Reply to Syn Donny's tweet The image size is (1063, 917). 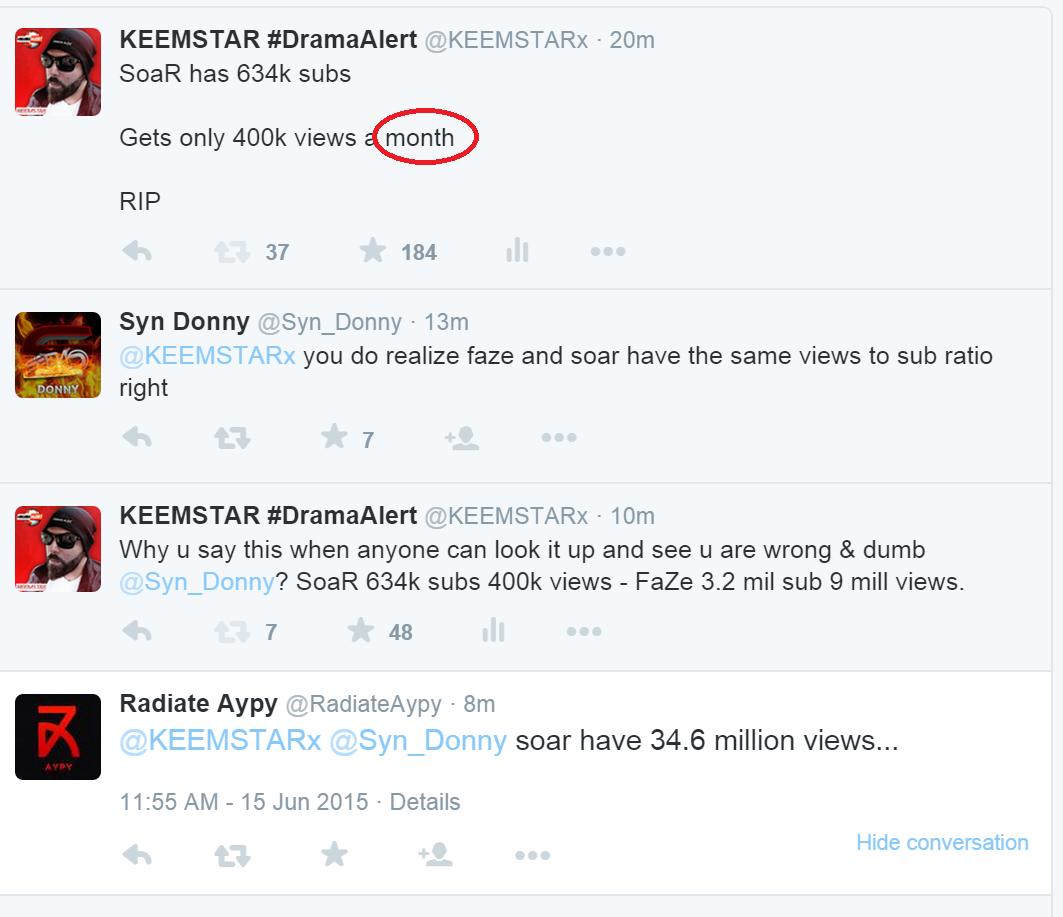pos(137,437)
